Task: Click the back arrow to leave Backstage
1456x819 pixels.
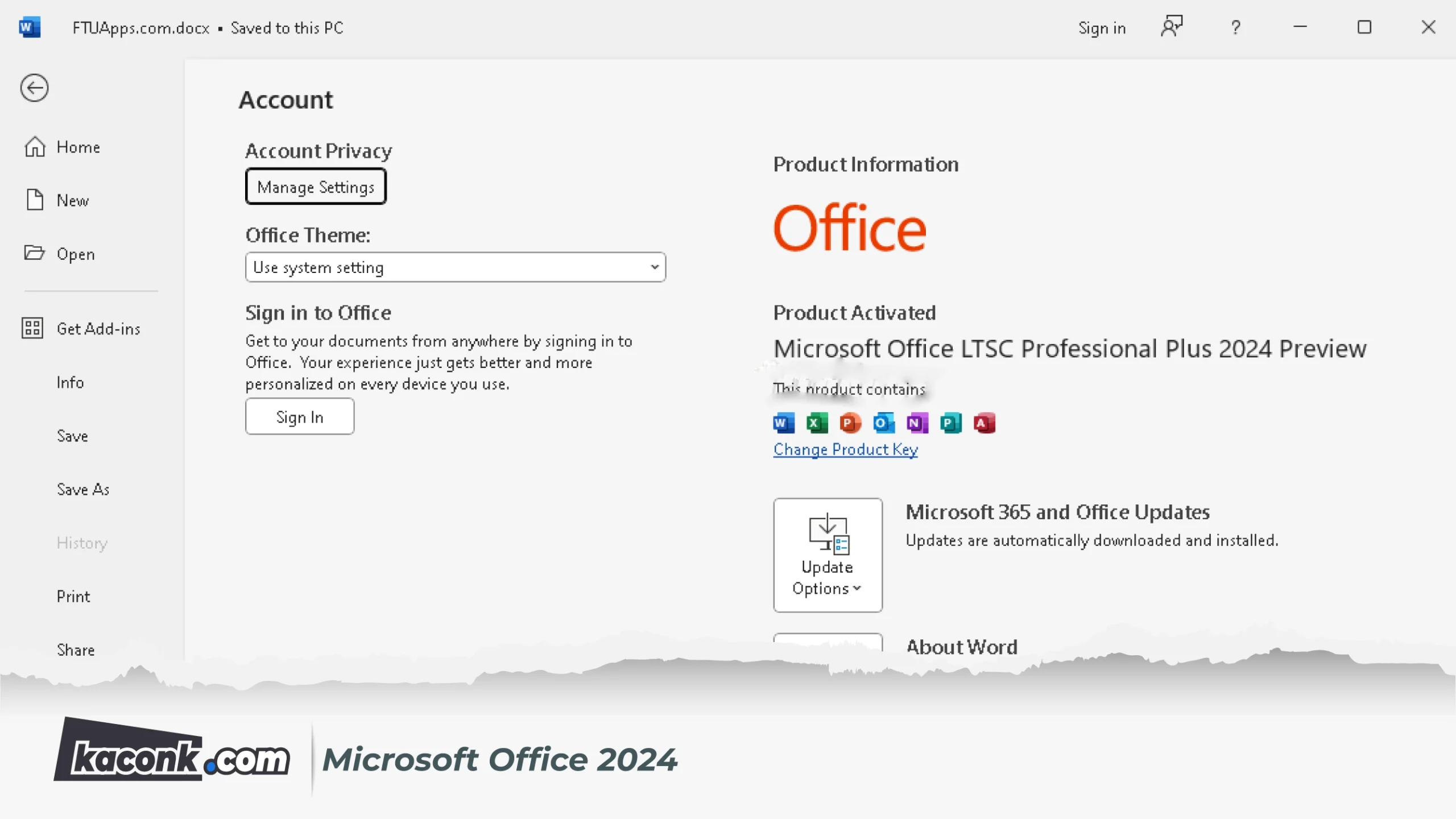Action: (34, 88)
